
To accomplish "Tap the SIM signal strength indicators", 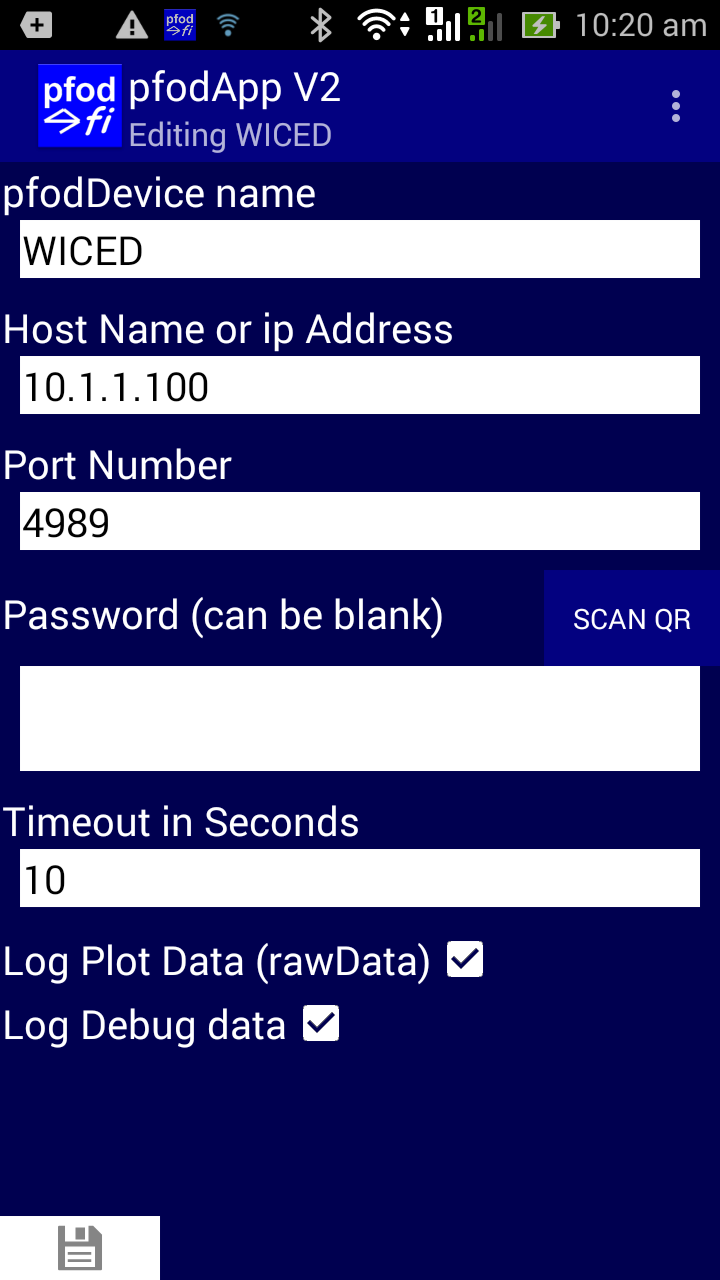I will click(x=465, y=25).
